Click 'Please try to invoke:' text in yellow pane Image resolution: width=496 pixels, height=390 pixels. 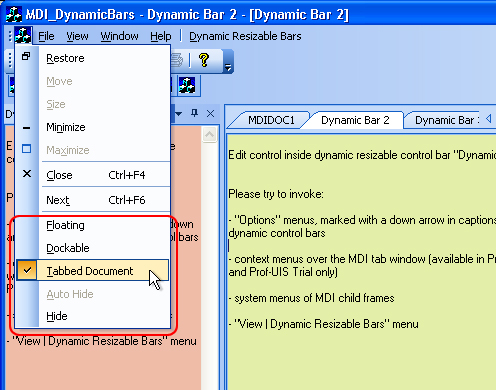tap(276, 194)
